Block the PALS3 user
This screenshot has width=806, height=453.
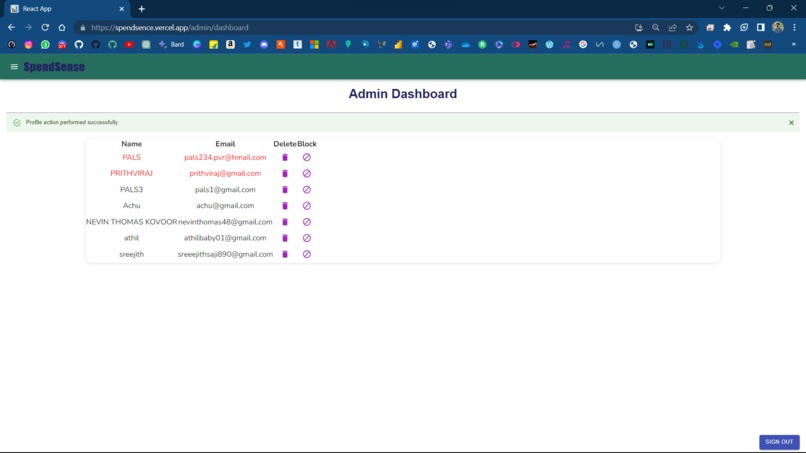click(307, 190)
